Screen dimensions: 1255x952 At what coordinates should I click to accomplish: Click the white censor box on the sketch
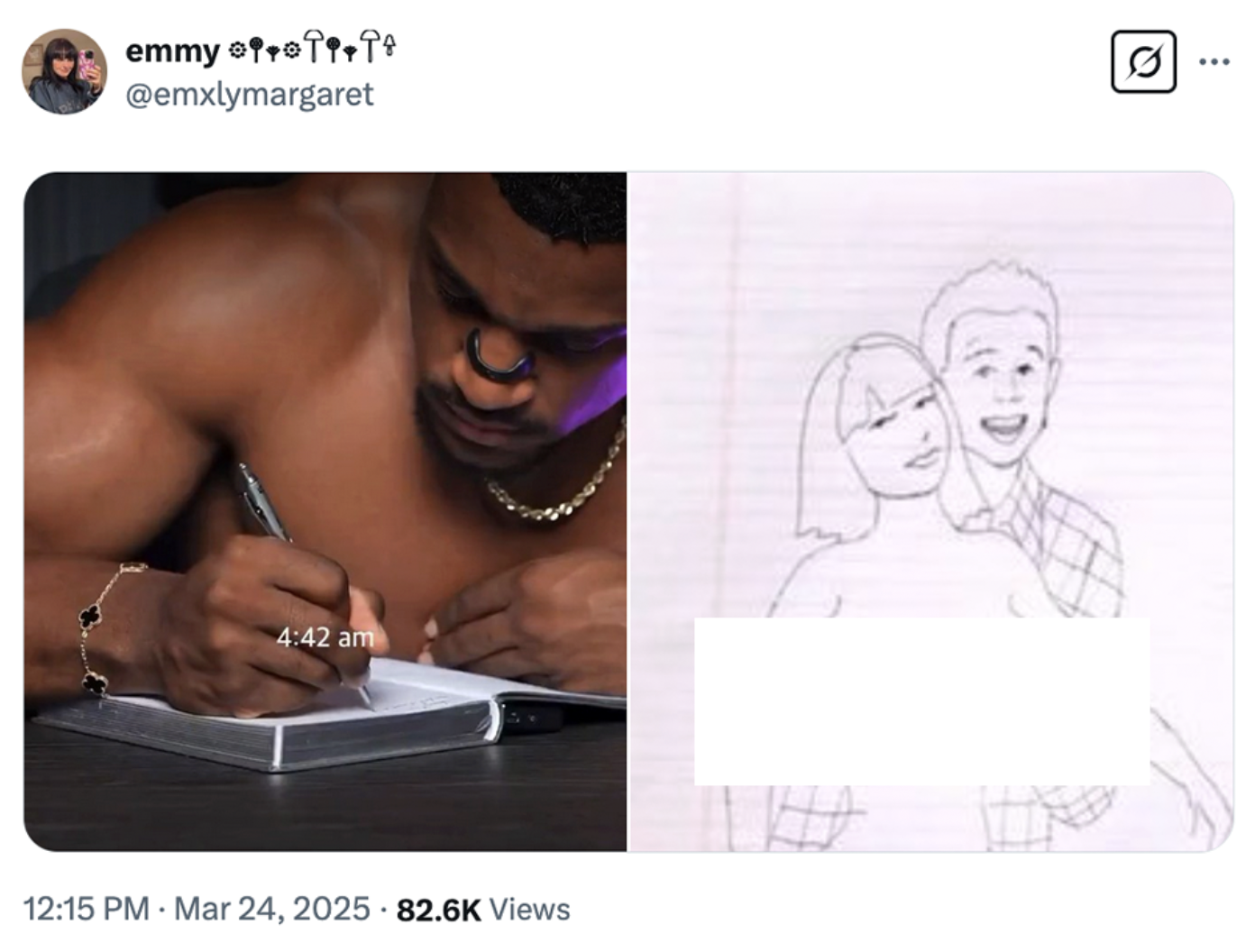[921, 700]
